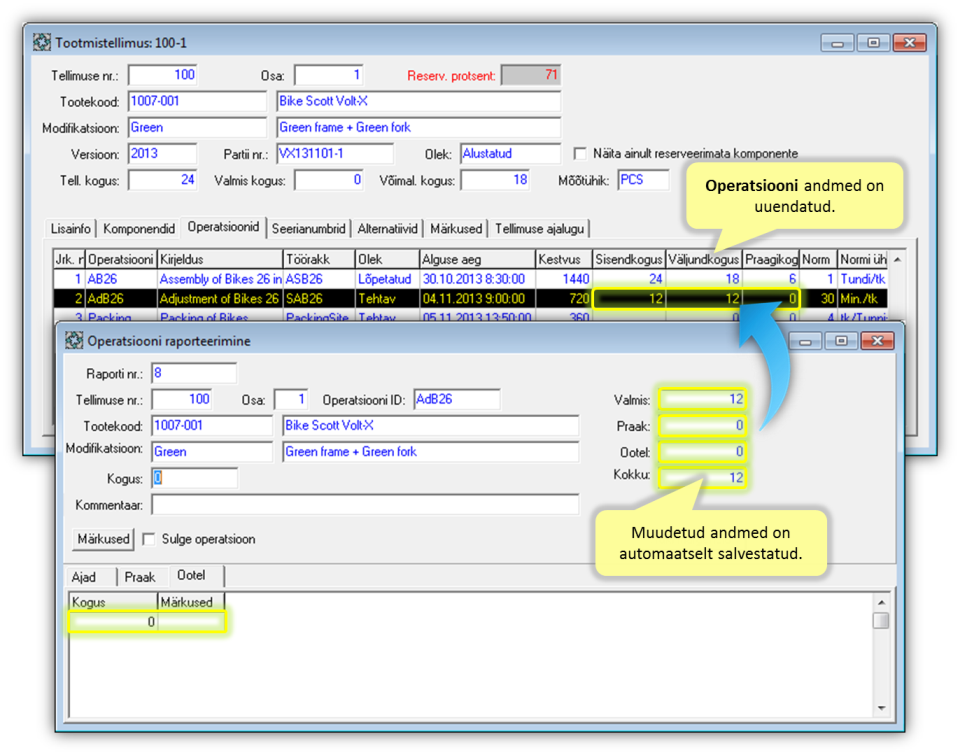Switch to the Ajad tab
960x755 pixels.
tap(84, 577)
